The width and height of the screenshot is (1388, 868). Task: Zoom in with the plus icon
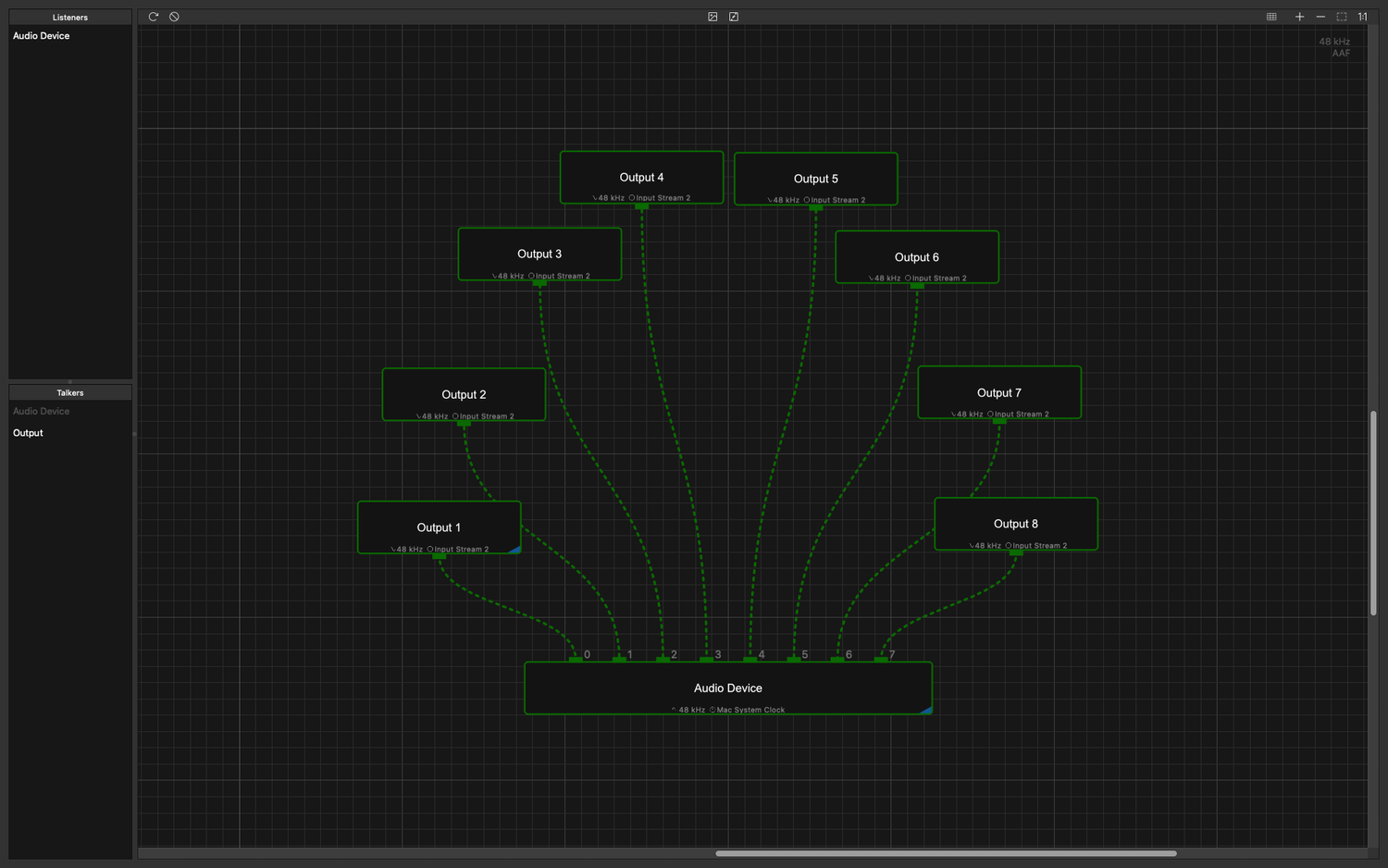tap(1299, 17)
